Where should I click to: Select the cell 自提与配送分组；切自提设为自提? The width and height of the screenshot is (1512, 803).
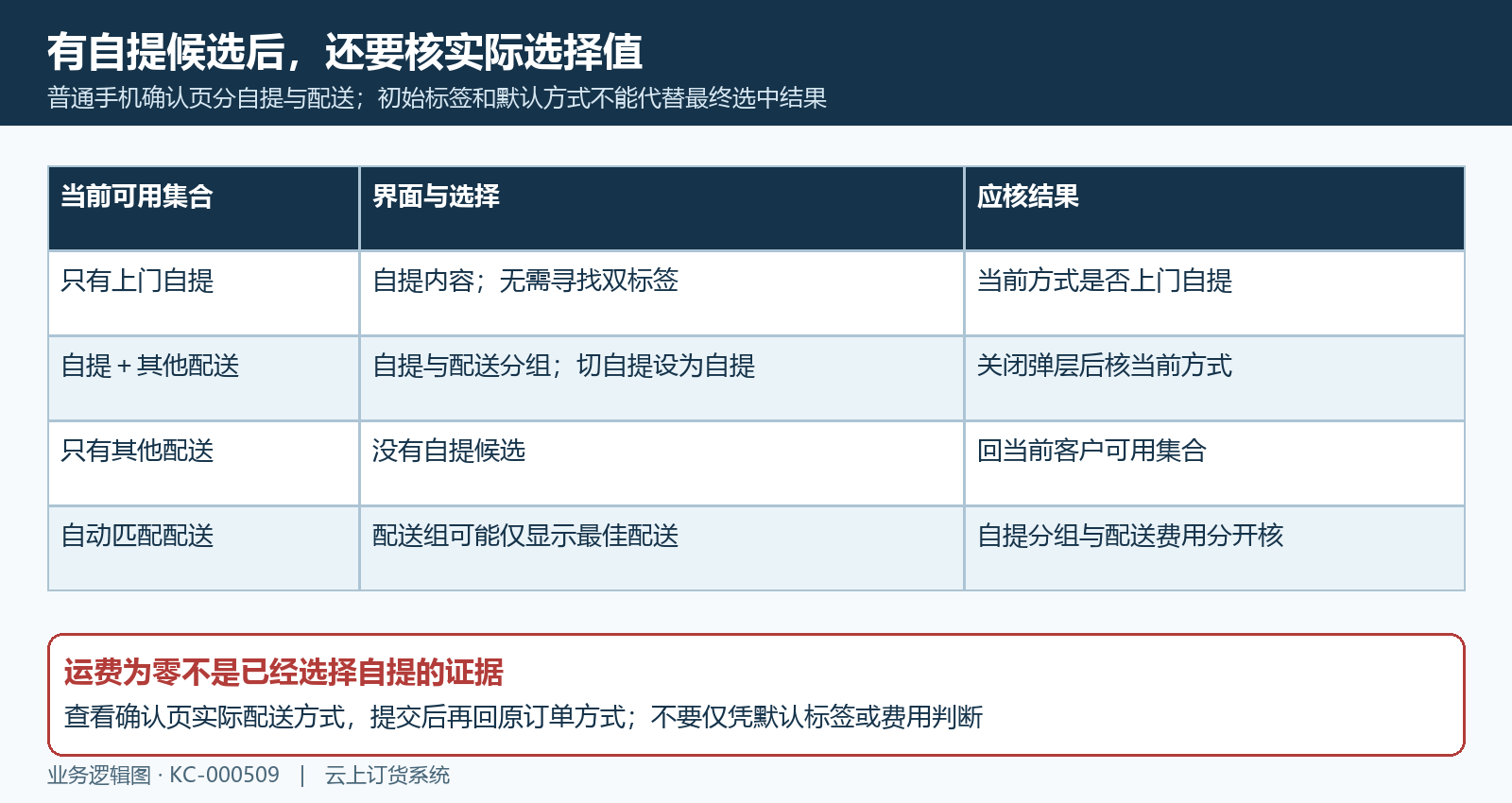click(x=661, y=379)
